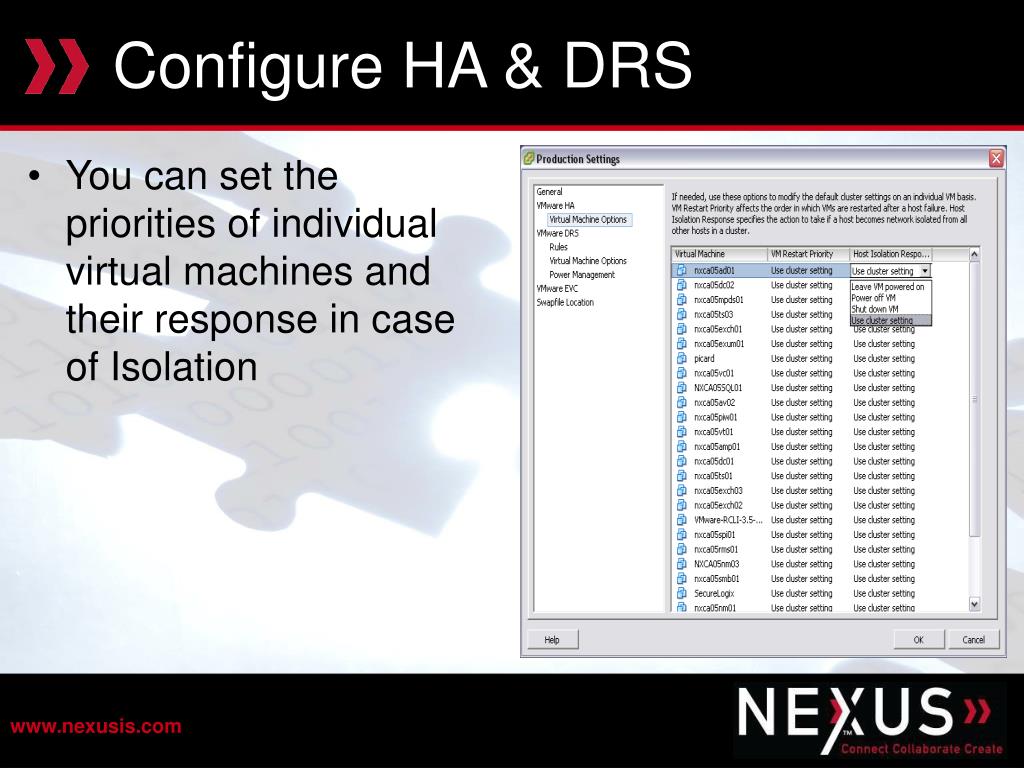This screenshot has height=768, width=1024.
Task: Choose Power off VM option
Action: 890,298
